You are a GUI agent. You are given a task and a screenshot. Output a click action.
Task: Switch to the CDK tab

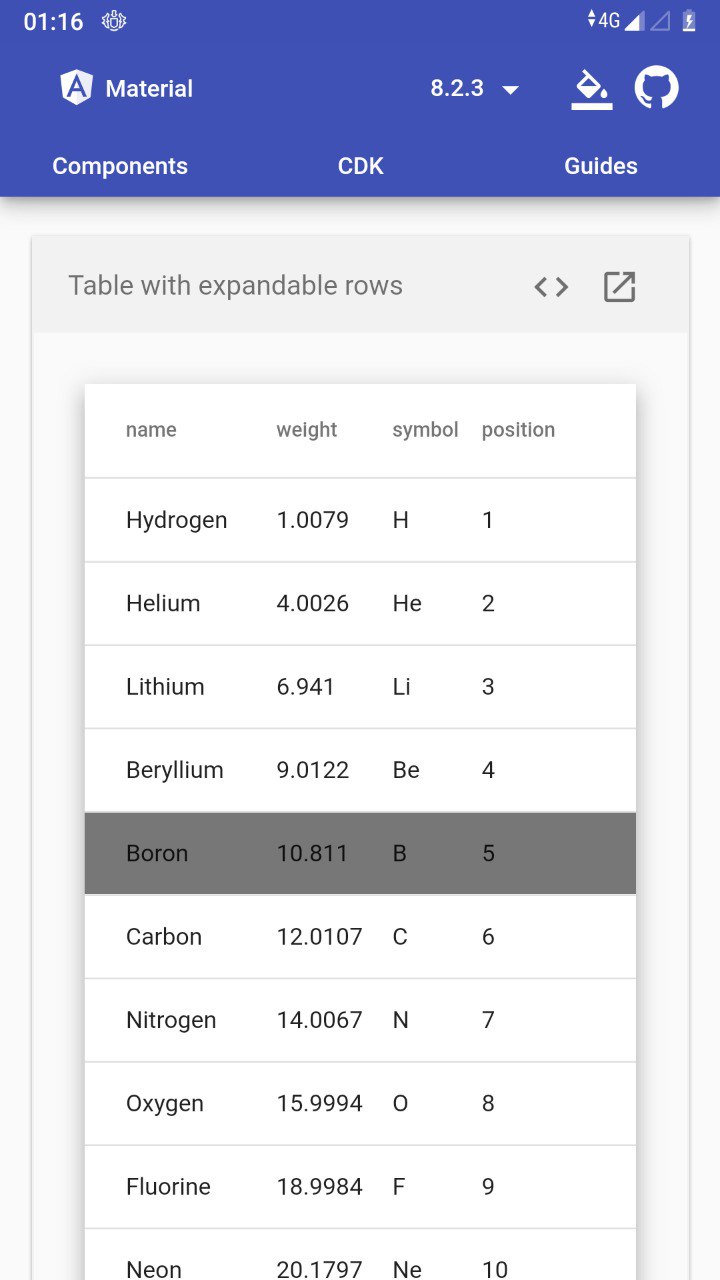(x=360, y=166)
